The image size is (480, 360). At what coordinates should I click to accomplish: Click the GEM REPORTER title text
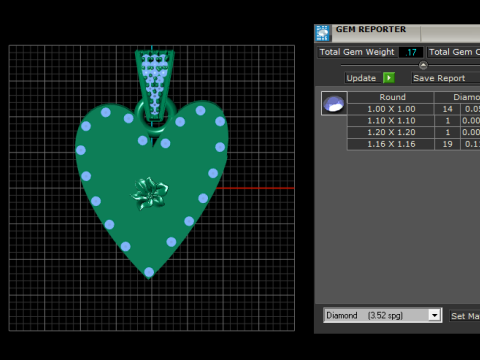[371, 29]
